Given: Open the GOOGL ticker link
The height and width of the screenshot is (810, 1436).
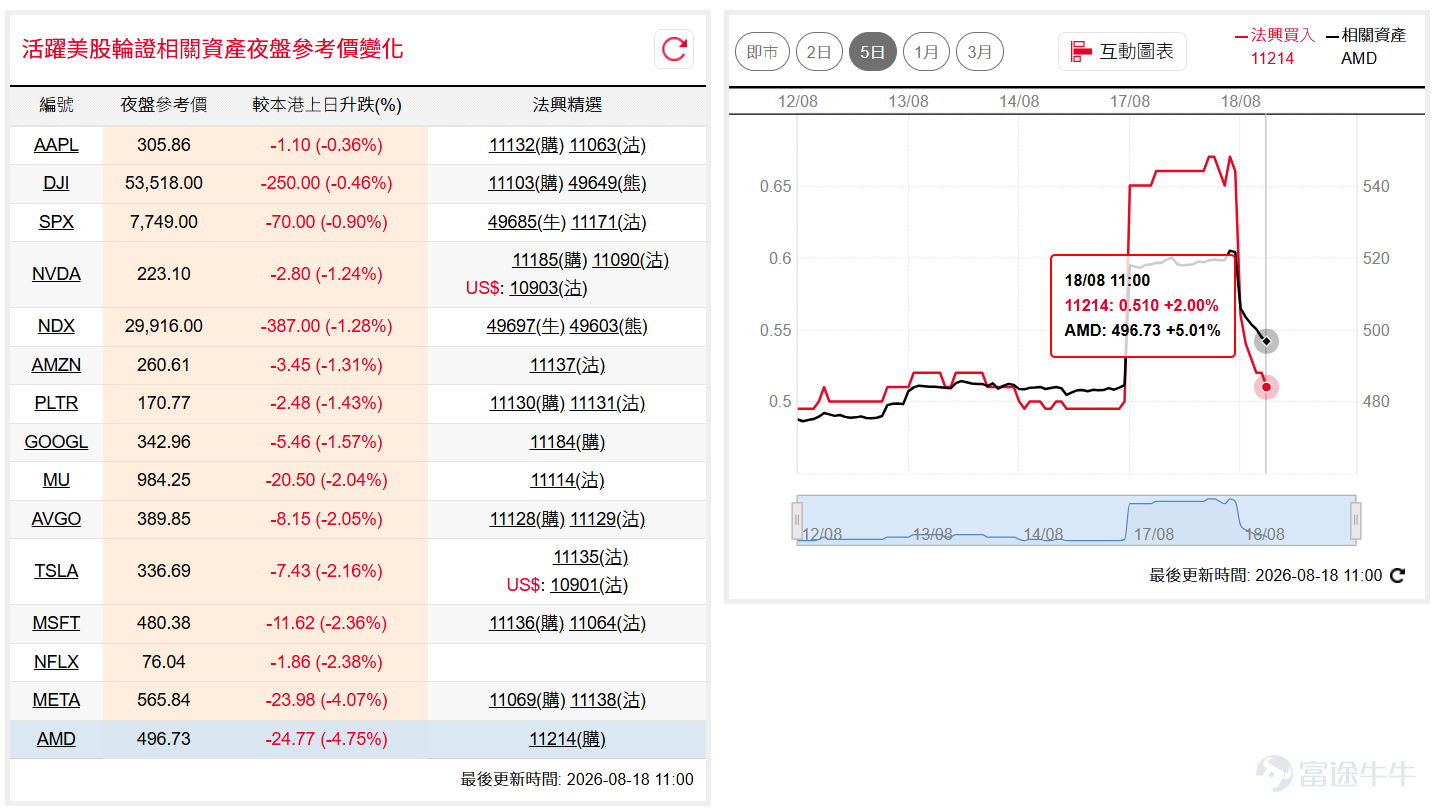Looking at the screenshot, I should [56, 442].
